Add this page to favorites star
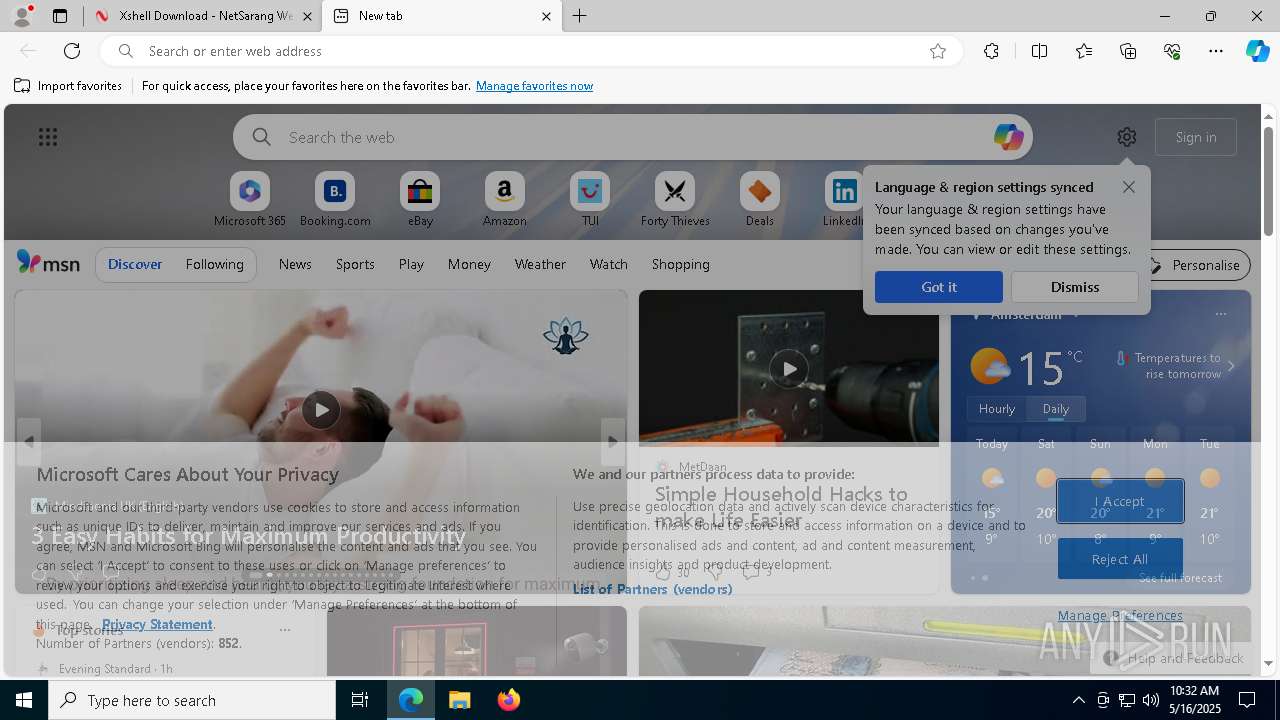The width and height of the screenshot is (1280, 720). click(938, 51)
